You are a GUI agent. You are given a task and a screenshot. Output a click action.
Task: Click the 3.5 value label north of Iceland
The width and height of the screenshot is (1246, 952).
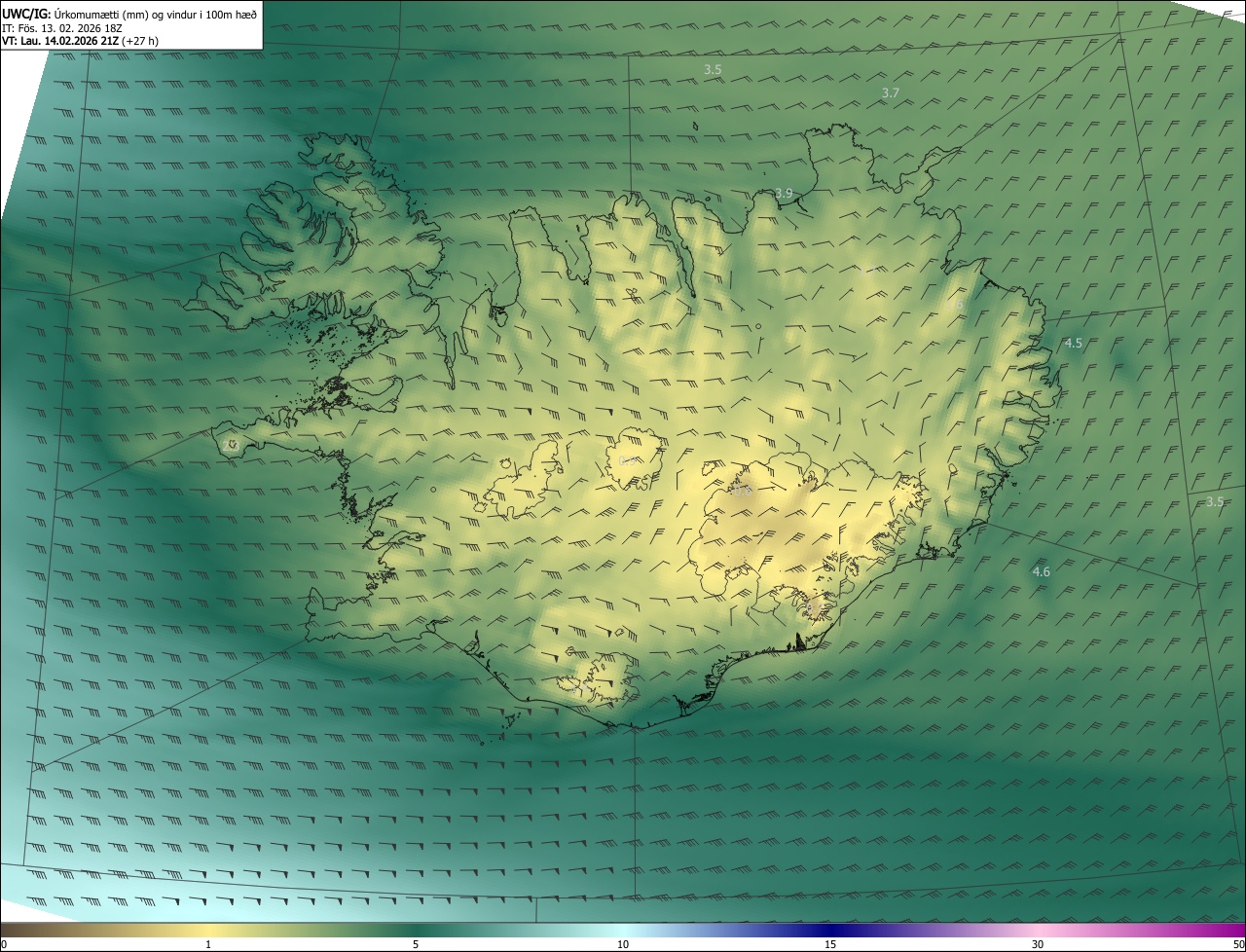pos(713,69)
